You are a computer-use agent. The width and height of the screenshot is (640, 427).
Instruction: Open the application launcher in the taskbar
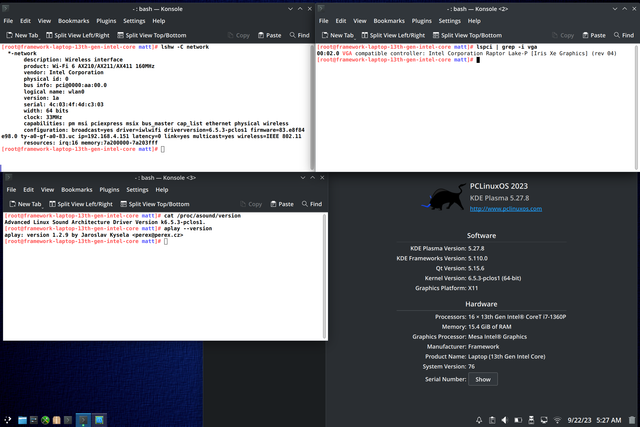coord(8,420)
